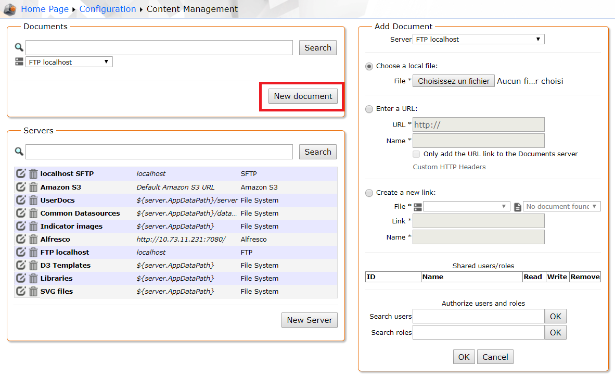Edit the D3 Templates server

pyautogui.click(x=21, y=265)
